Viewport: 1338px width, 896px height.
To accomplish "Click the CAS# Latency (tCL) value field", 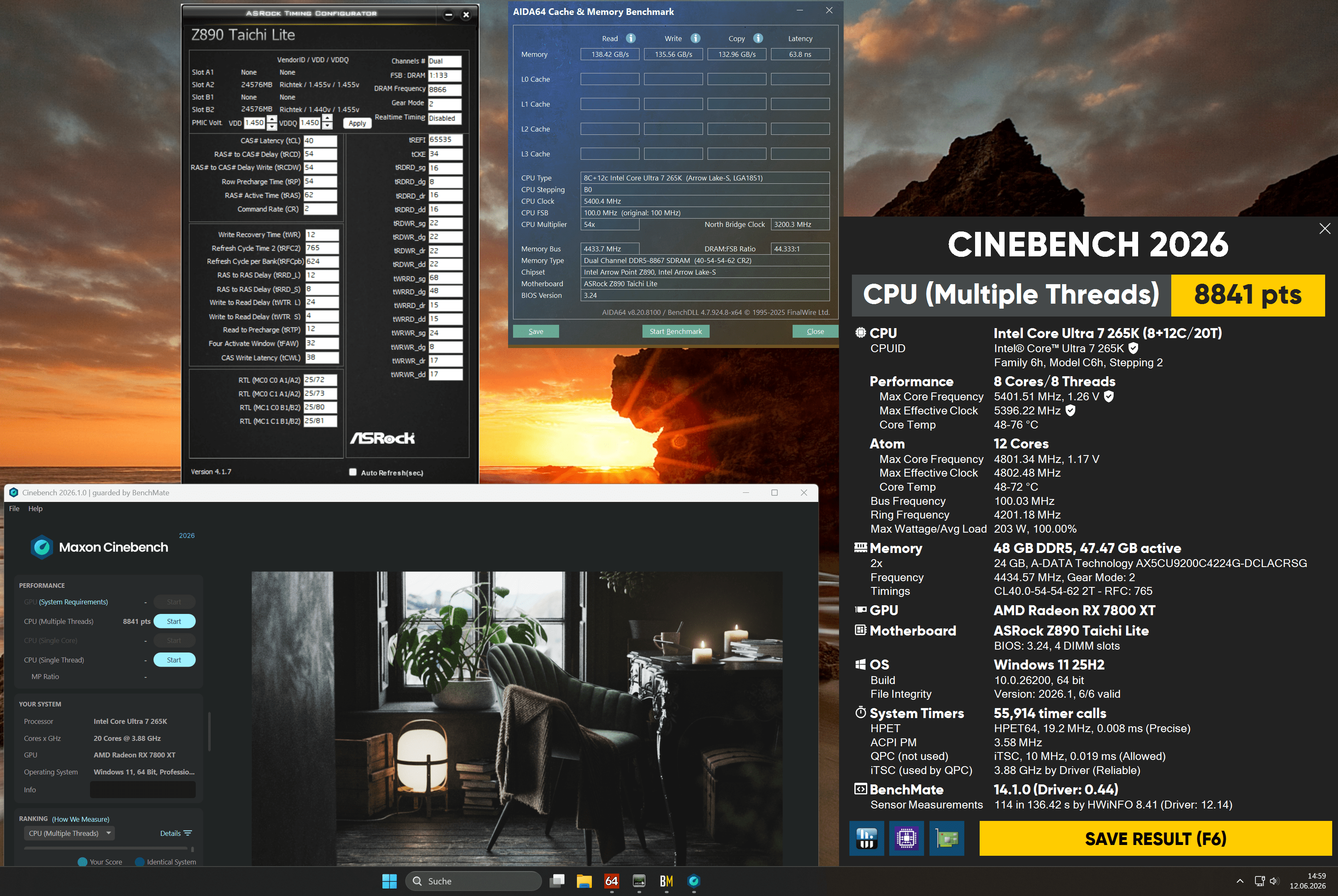I will 320,141.
